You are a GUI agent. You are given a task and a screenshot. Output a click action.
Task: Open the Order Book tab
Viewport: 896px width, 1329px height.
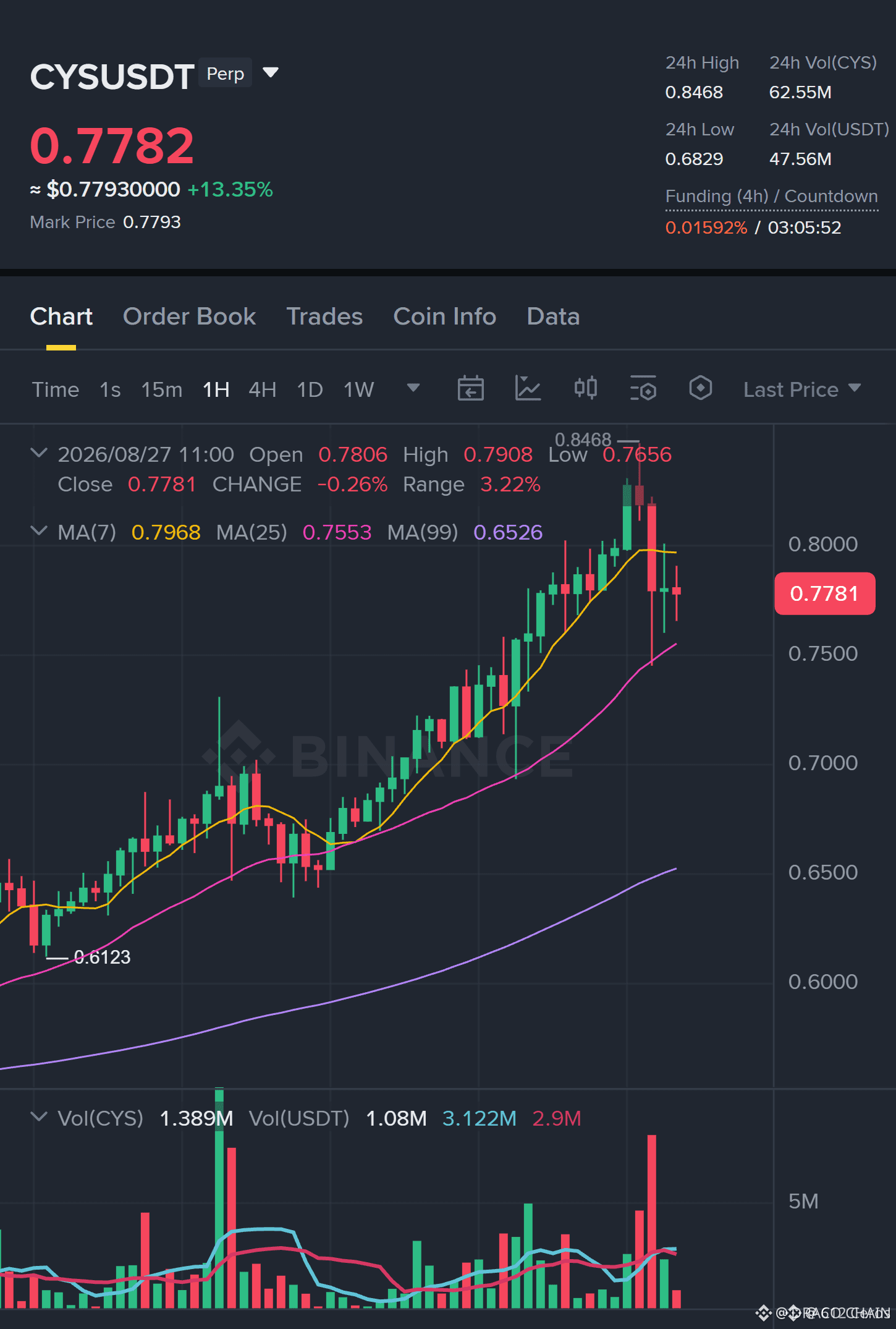tap(189, 316)
